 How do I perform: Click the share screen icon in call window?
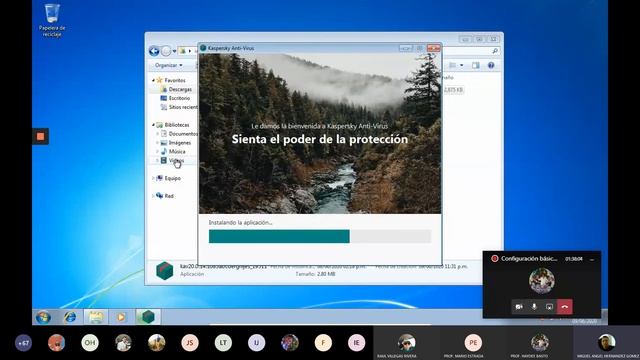549,307
